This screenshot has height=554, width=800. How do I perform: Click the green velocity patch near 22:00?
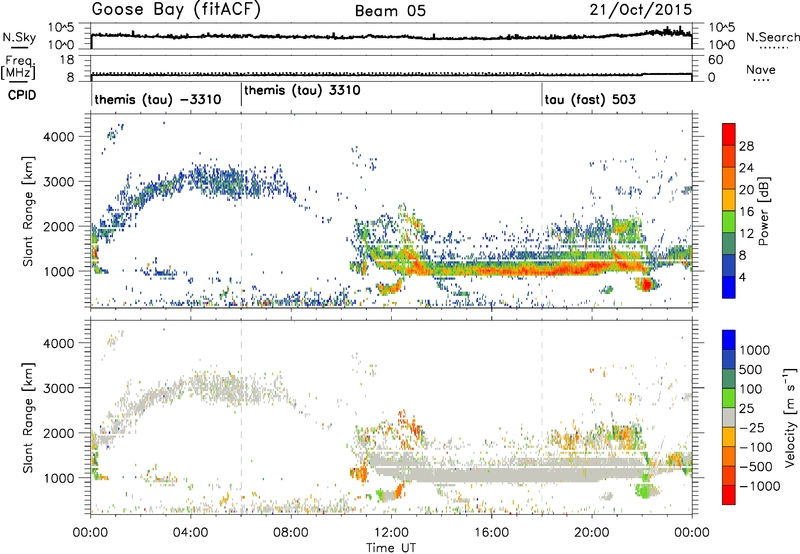coord(646,491)
